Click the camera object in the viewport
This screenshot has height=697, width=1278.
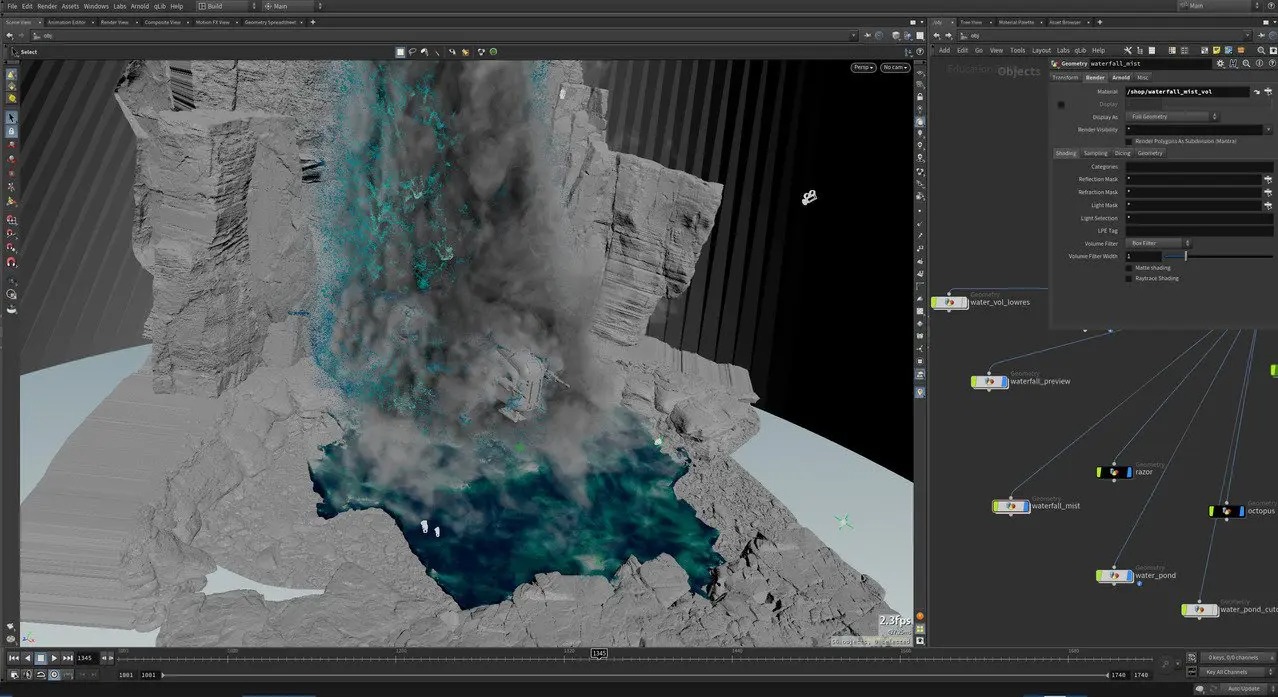808,197
